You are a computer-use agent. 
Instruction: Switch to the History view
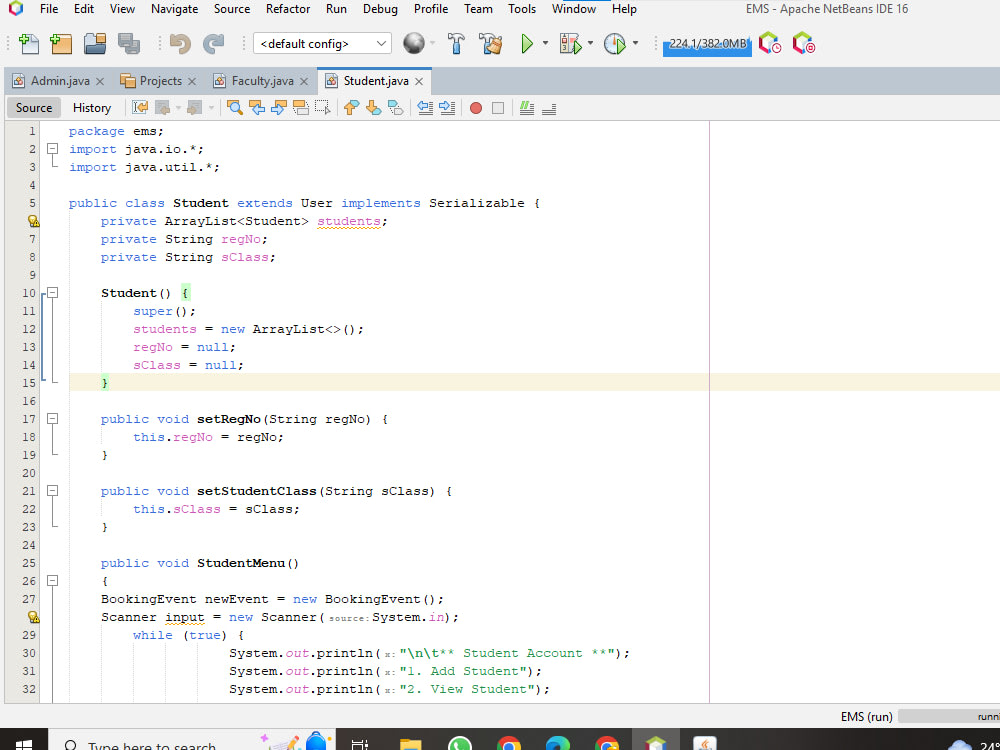(x=91, y=107)
